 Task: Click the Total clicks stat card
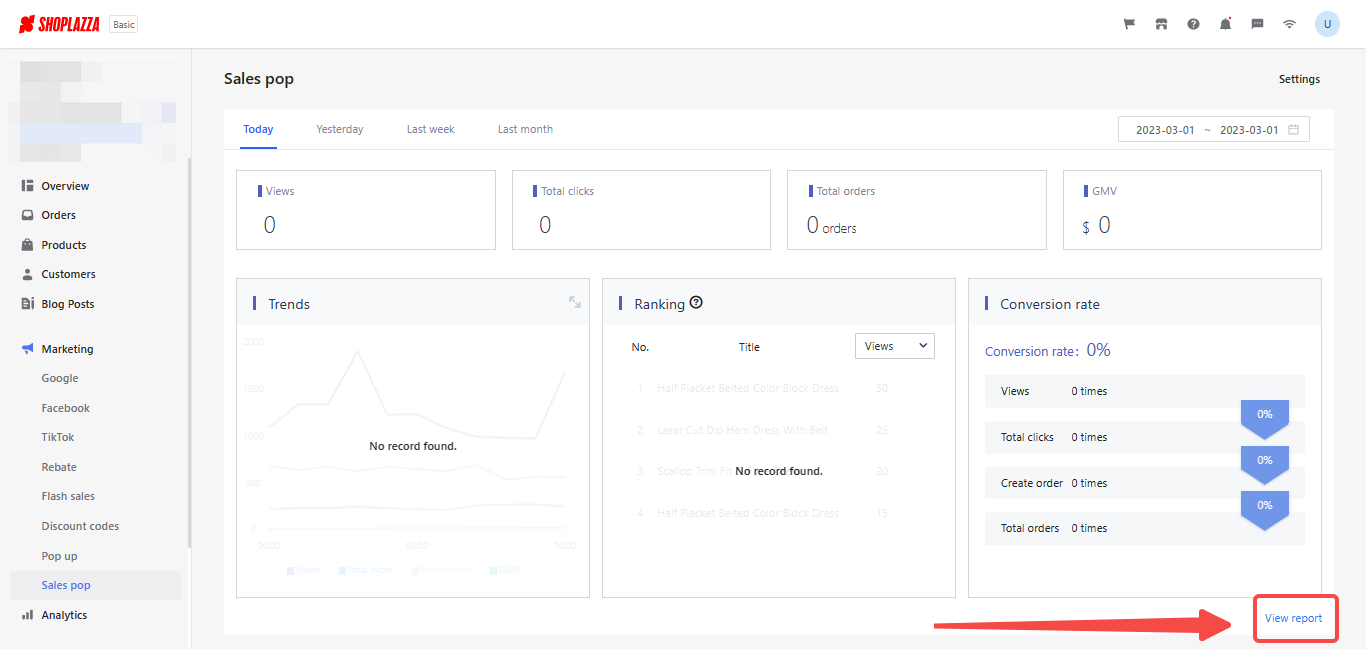click(641, 210)
